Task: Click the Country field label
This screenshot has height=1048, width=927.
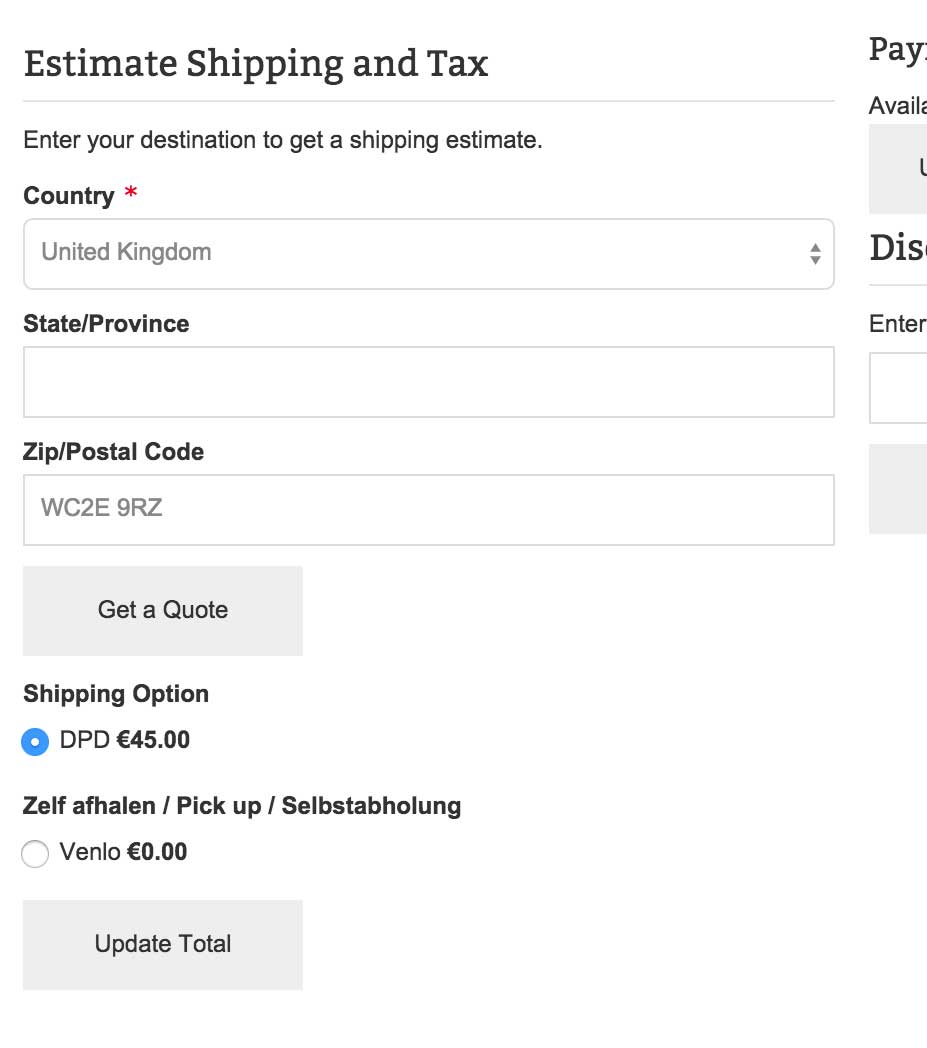Action: point(69,196)
